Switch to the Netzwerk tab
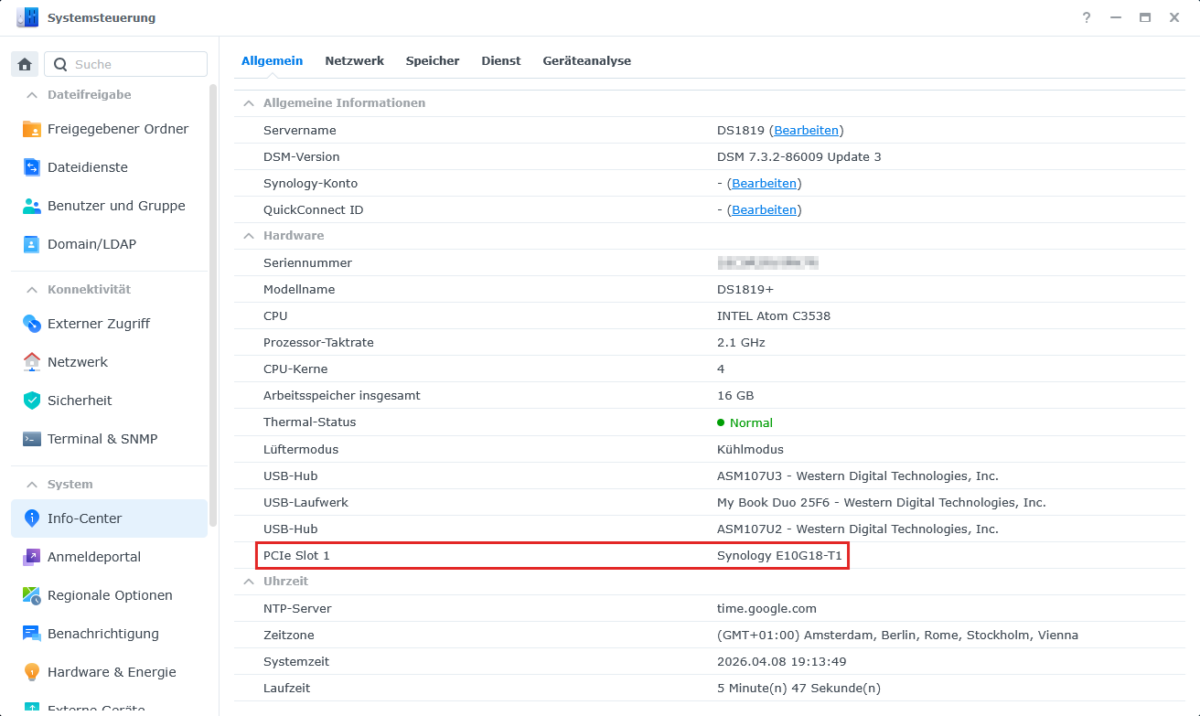This screenshot has height=716, width=1200. pyautogui.click(x=354, y=61)
